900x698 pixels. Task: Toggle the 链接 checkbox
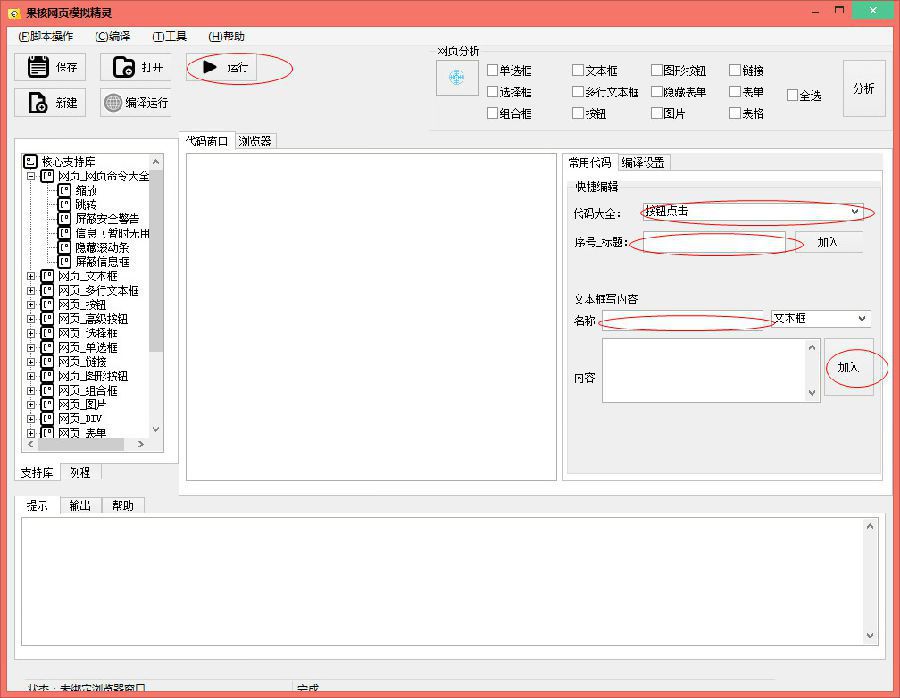735,70
